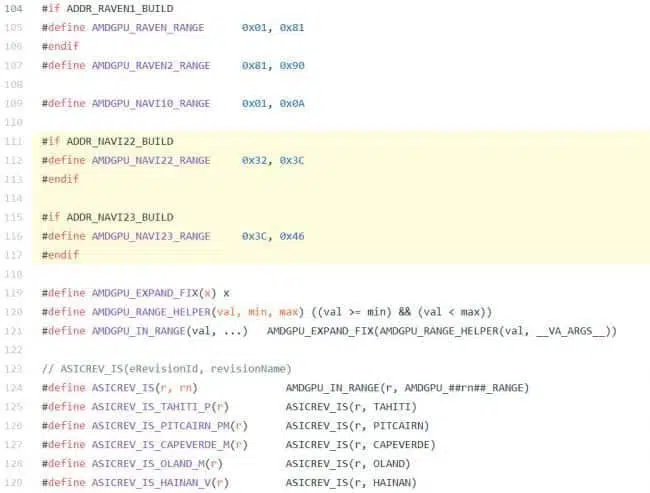The height and width of the screenshot is (493, 650).
Task: Select line number 123
Action: [13, 369]
